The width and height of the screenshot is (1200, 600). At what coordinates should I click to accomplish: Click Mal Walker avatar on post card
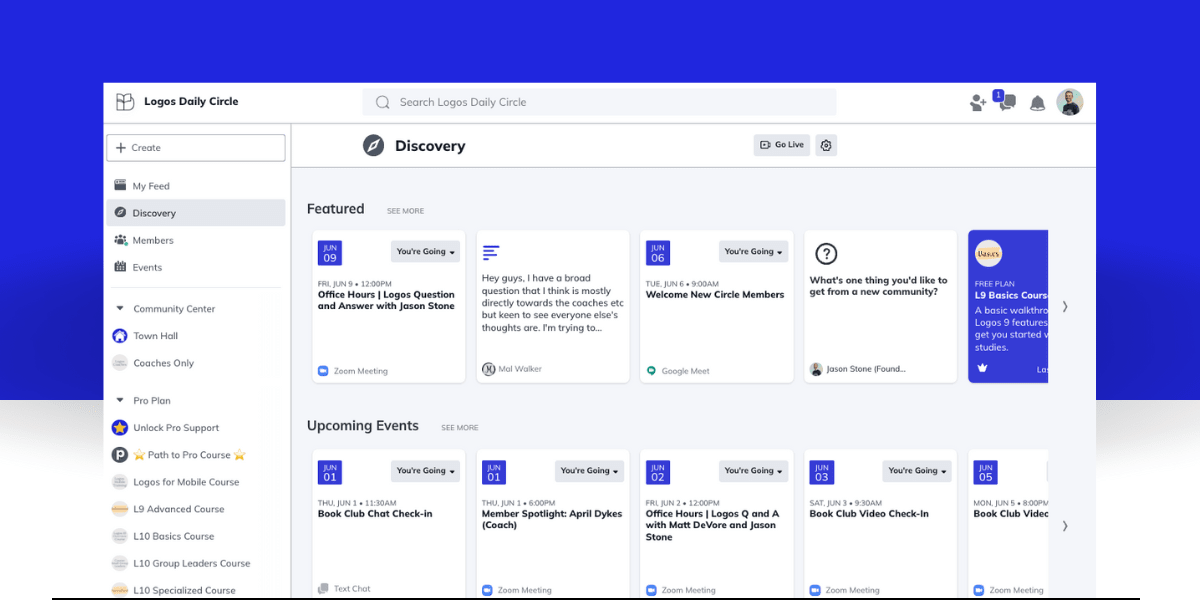pos(488,369)
